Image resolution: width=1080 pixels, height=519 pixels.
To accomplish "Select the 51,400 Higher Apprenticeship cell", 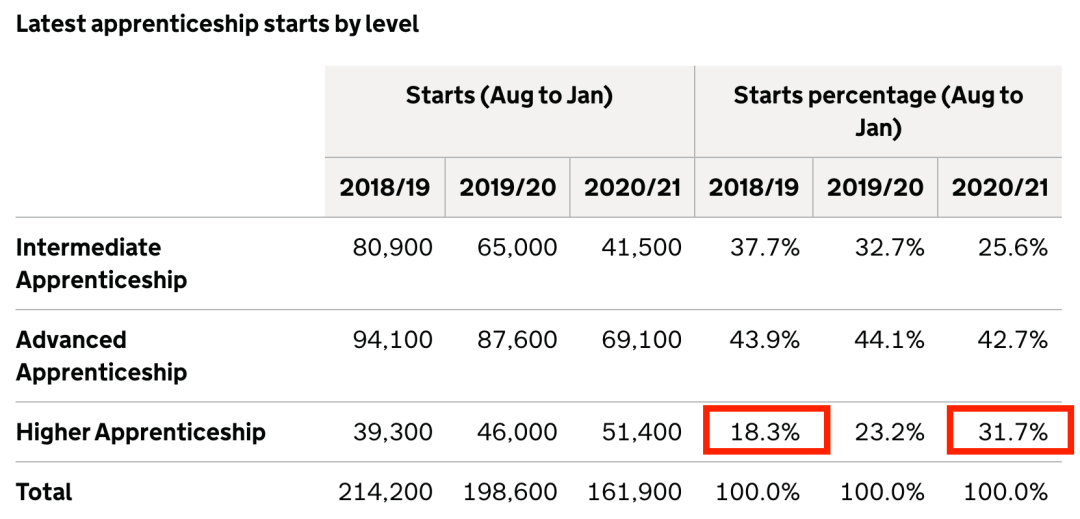I will [x=641, y=432].
